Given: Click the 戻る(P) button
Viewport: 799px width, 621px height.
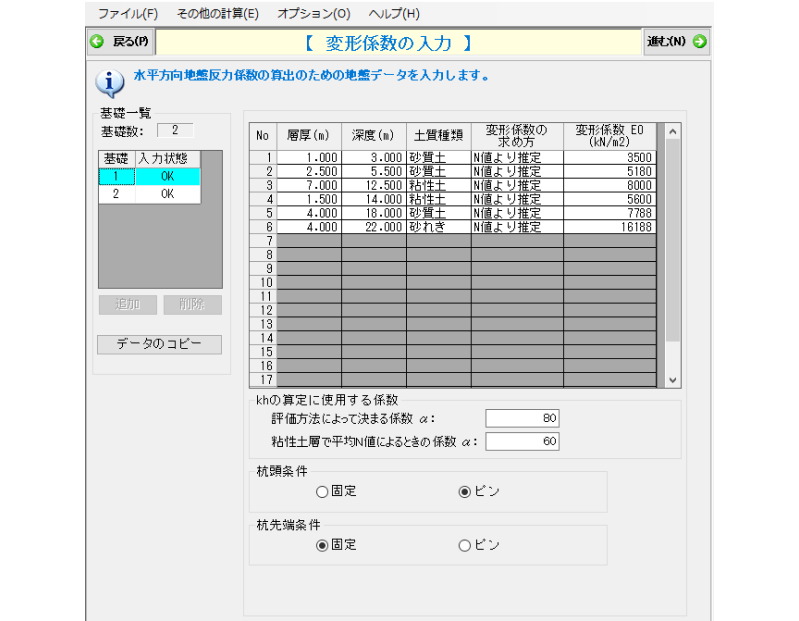Looking at the screenshot, I should pyautogui.click(x=121, y=41).
